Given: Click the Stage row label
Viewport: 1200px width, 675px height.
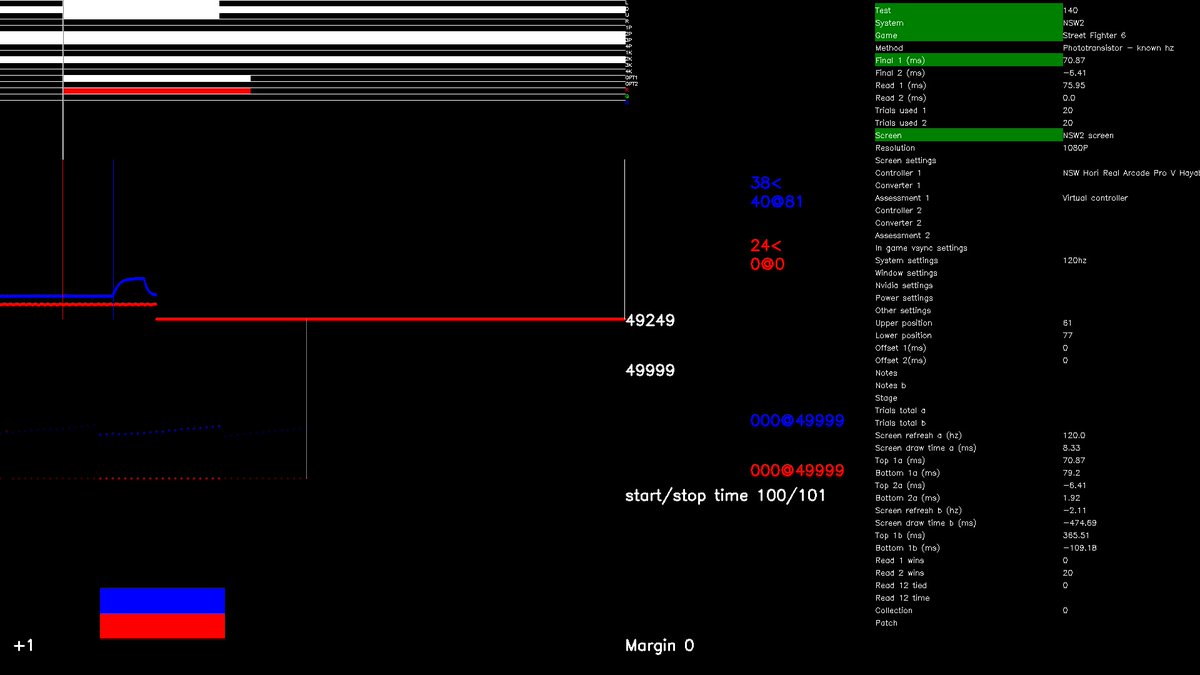Looking at the screenshot, I should click(x=886, y=398).
